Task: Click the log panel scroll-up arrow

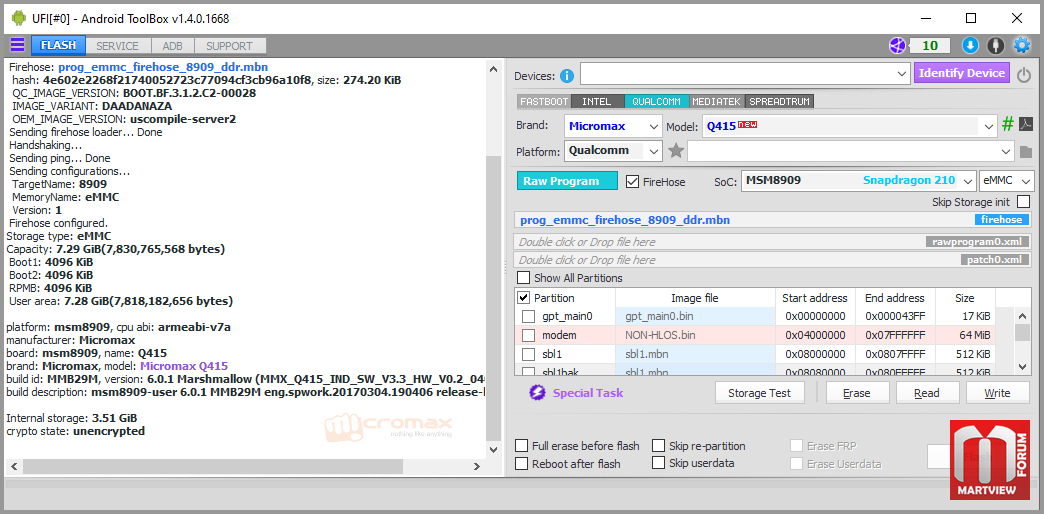Action: pyautogui.click(x=493, y=69)
